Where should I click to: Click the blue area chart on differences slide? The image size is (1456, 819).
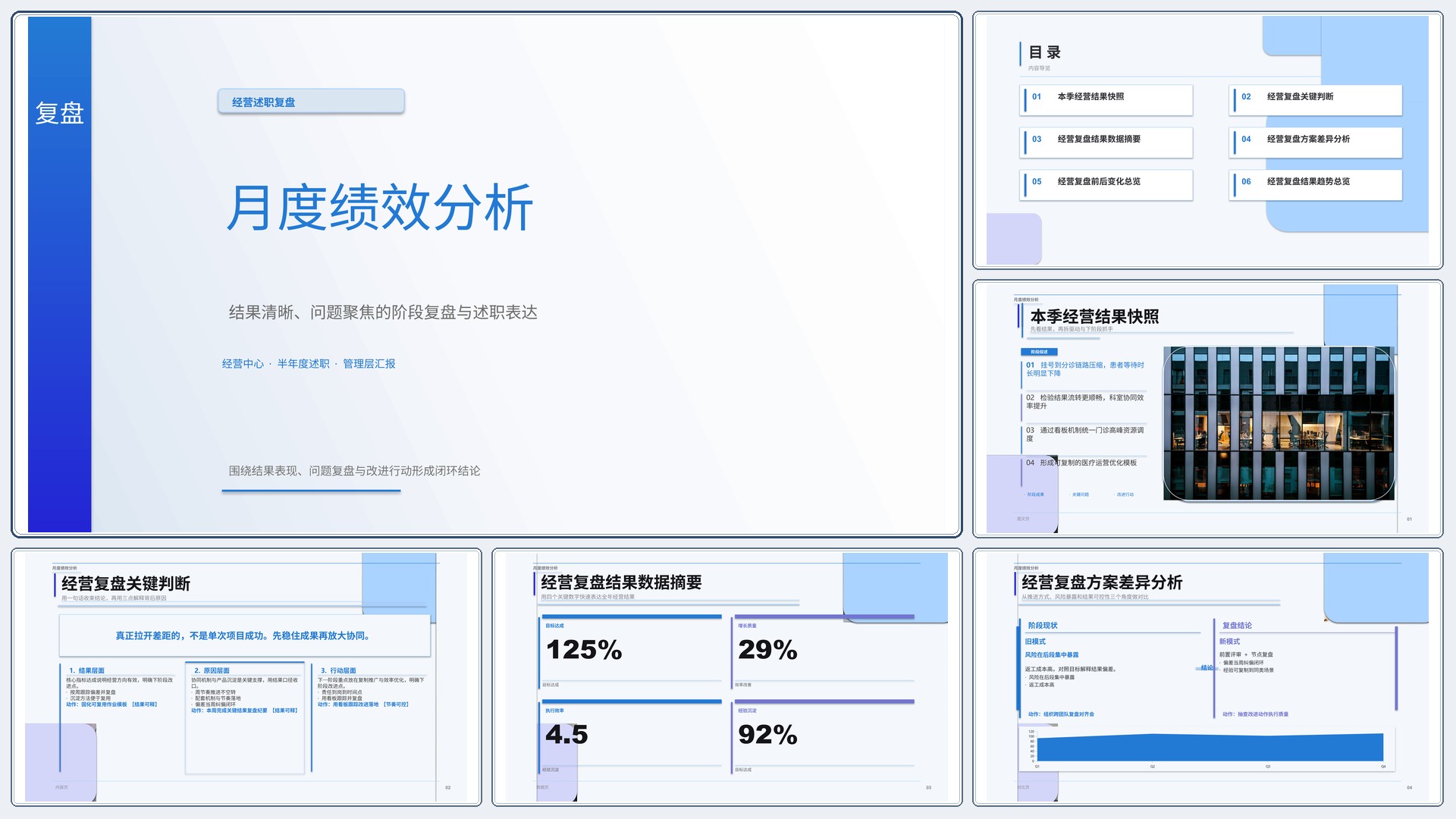(1210, 747)
